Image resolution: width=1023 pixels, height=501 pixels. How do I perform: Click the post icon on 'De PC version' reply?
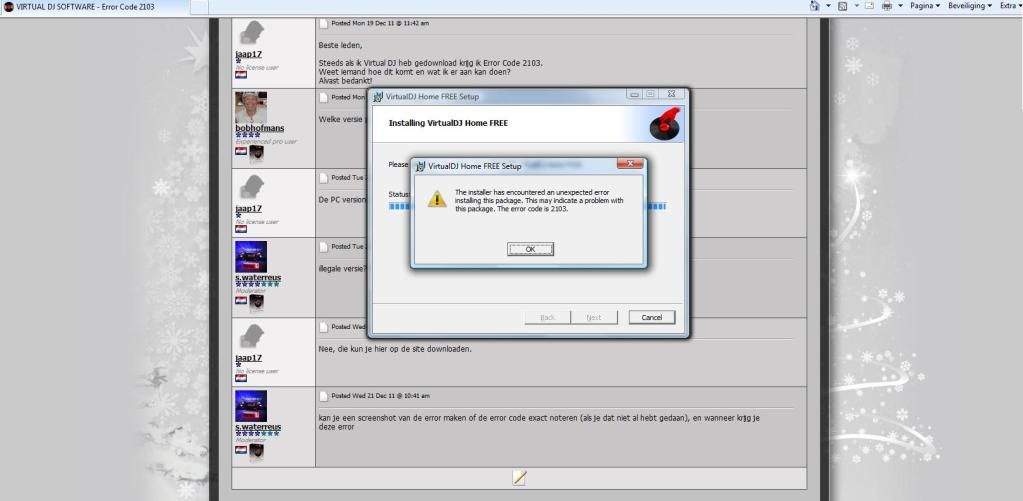click(324, 177)
